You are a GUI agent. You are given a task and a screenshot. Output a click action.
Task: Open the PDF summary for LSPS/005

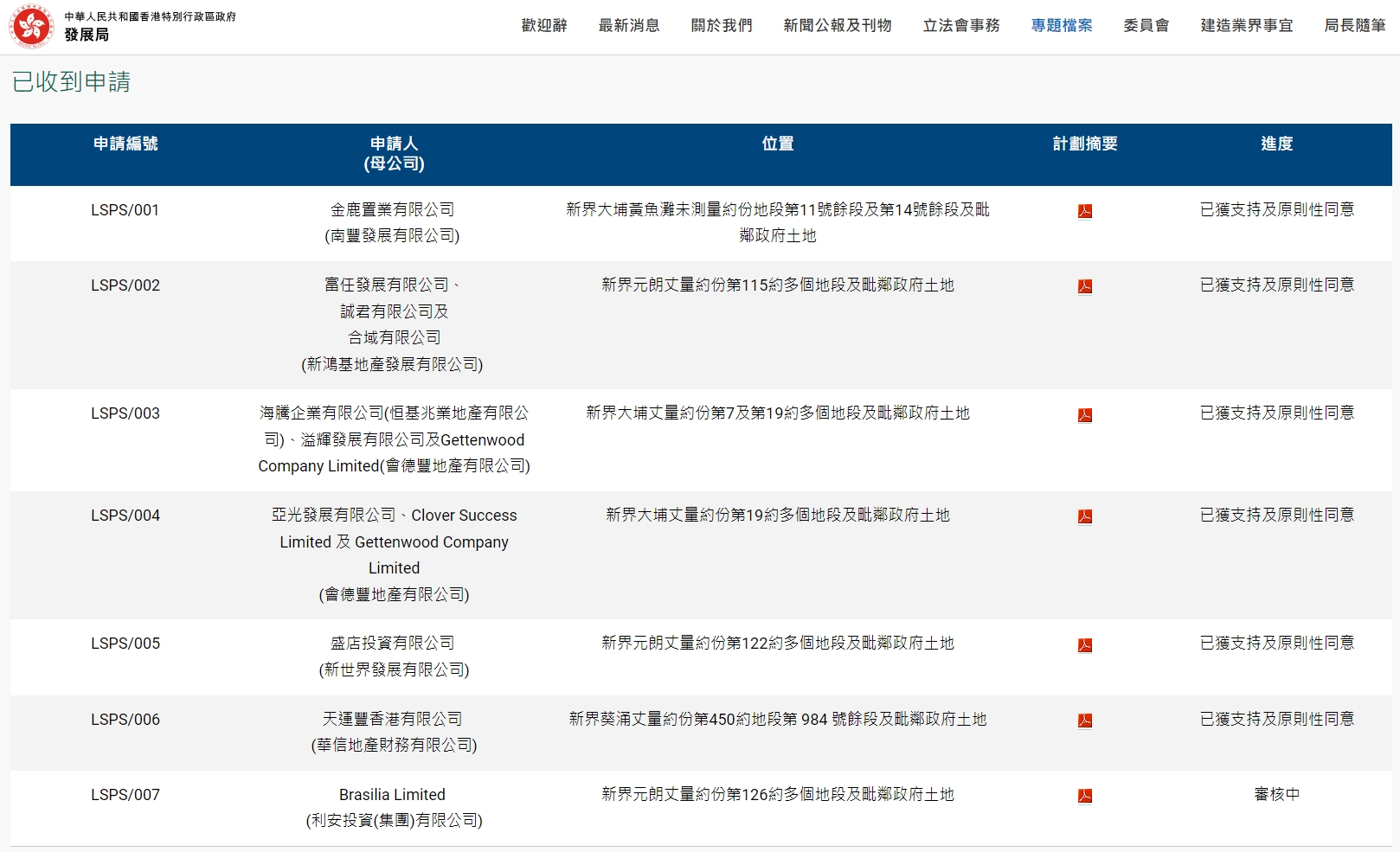[1084, 644]
